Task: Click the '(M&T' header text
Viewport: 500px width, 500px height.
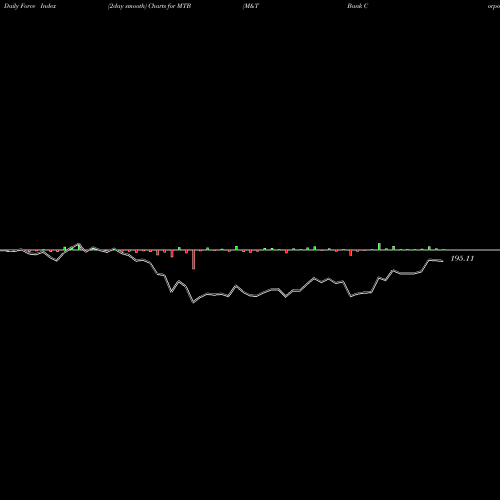Action: (251, 6)
